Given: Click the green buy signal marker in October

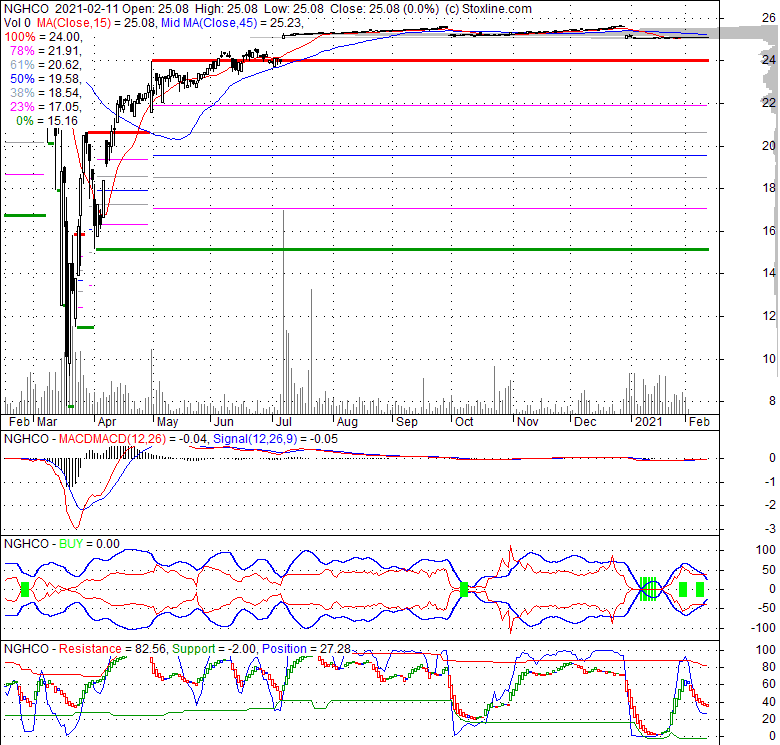Looking at the screenshot, I should 464,590.
